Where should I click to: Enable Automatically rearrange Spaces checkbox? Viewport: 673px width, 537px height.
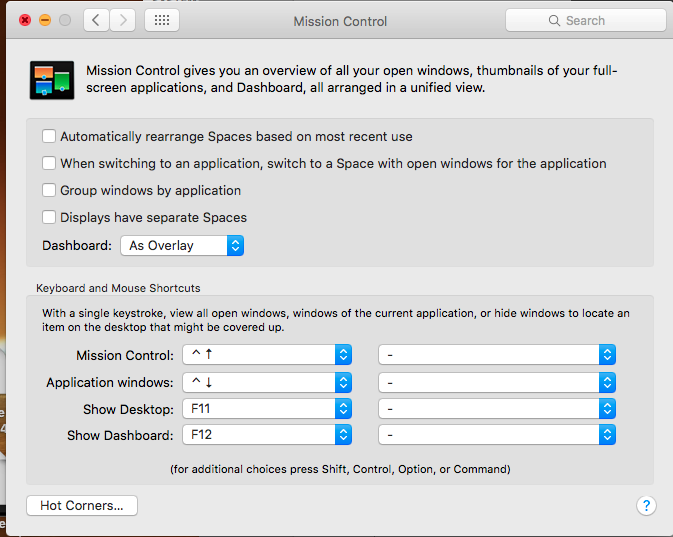[49, 136]
